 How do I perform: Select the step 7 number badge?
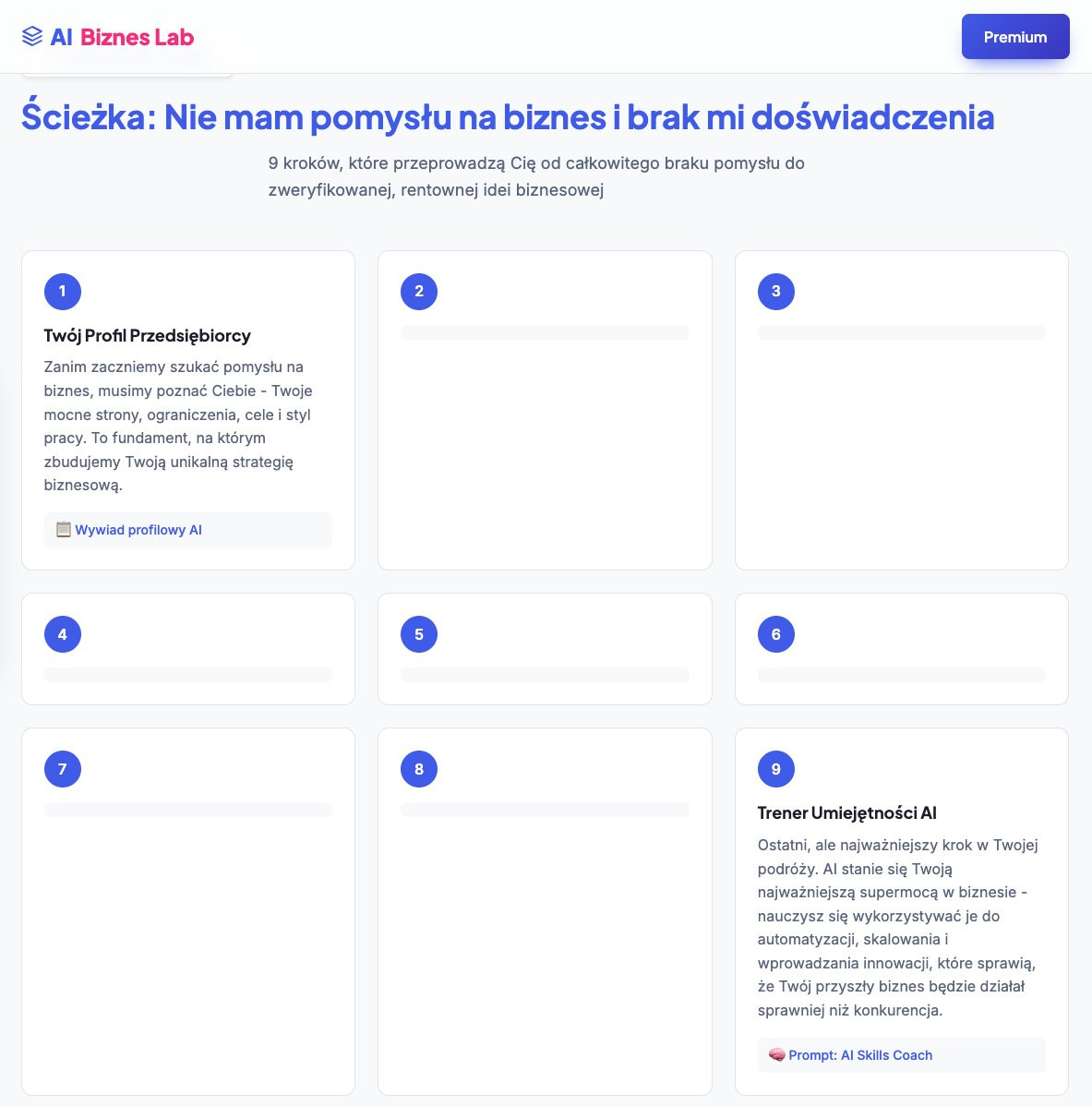click(63, 769)
